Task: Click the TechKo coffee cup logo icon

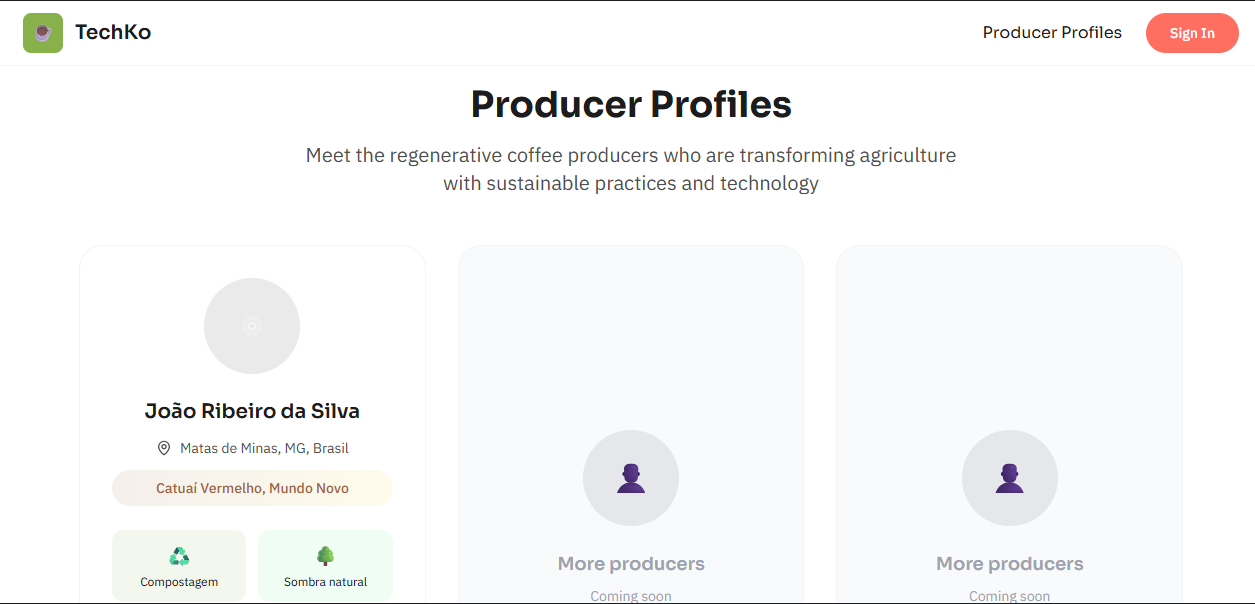Action: (x=43, y=33)
